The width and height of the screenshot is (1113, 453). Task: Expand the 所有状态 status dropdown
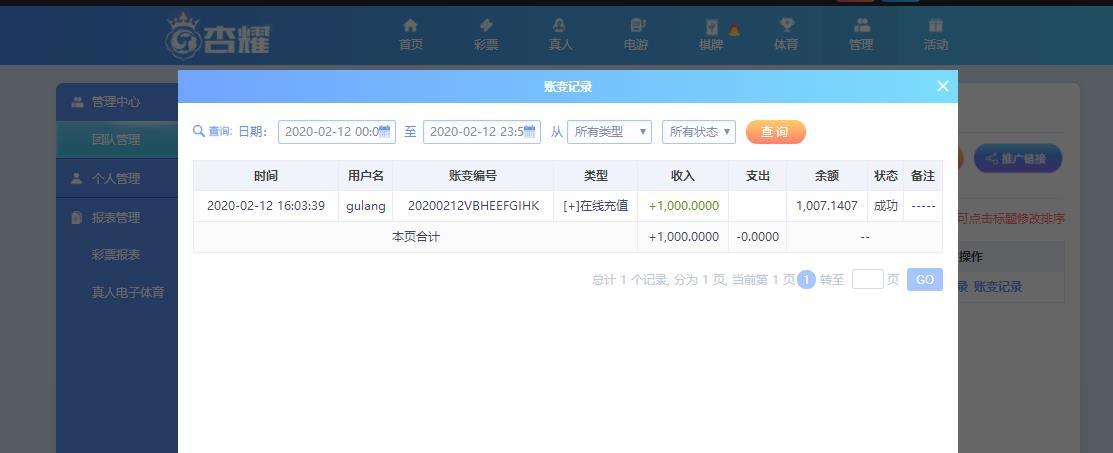[699, 132]
